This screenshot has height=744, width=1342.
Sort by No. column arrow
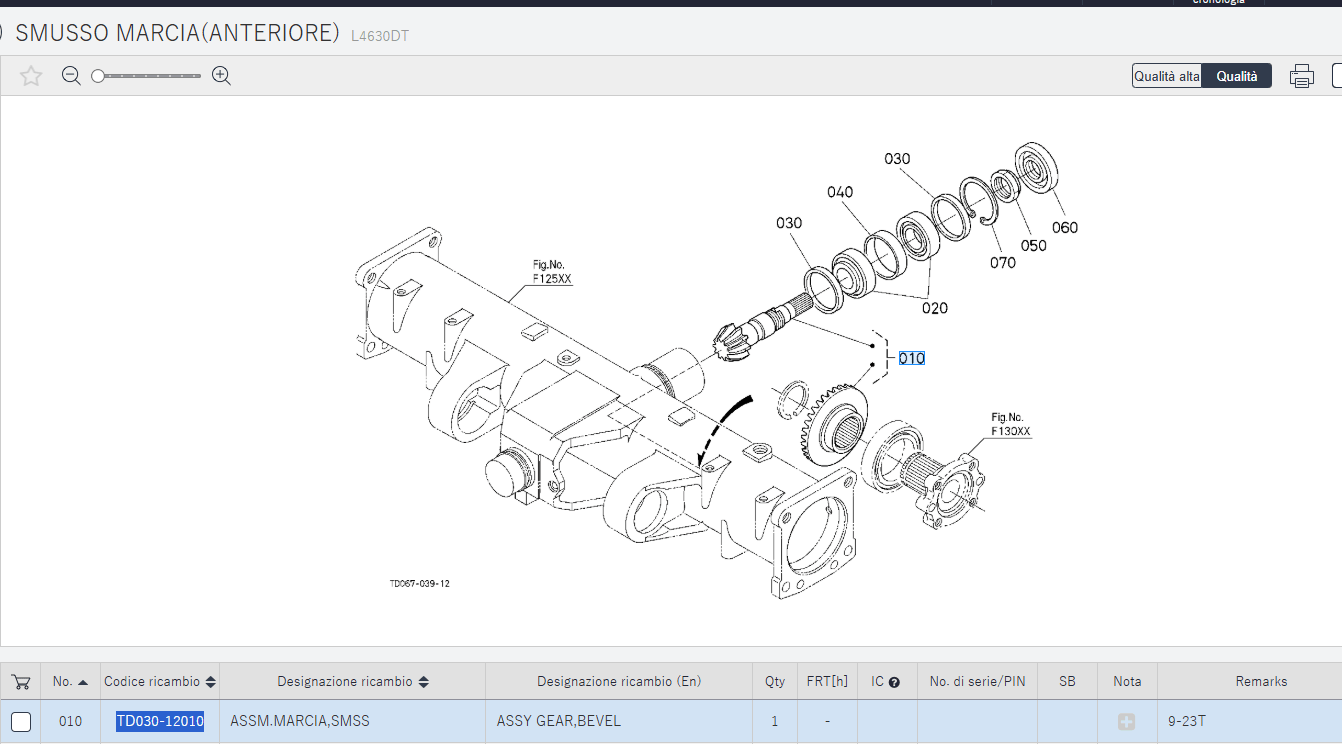click(x=83, y=682)
